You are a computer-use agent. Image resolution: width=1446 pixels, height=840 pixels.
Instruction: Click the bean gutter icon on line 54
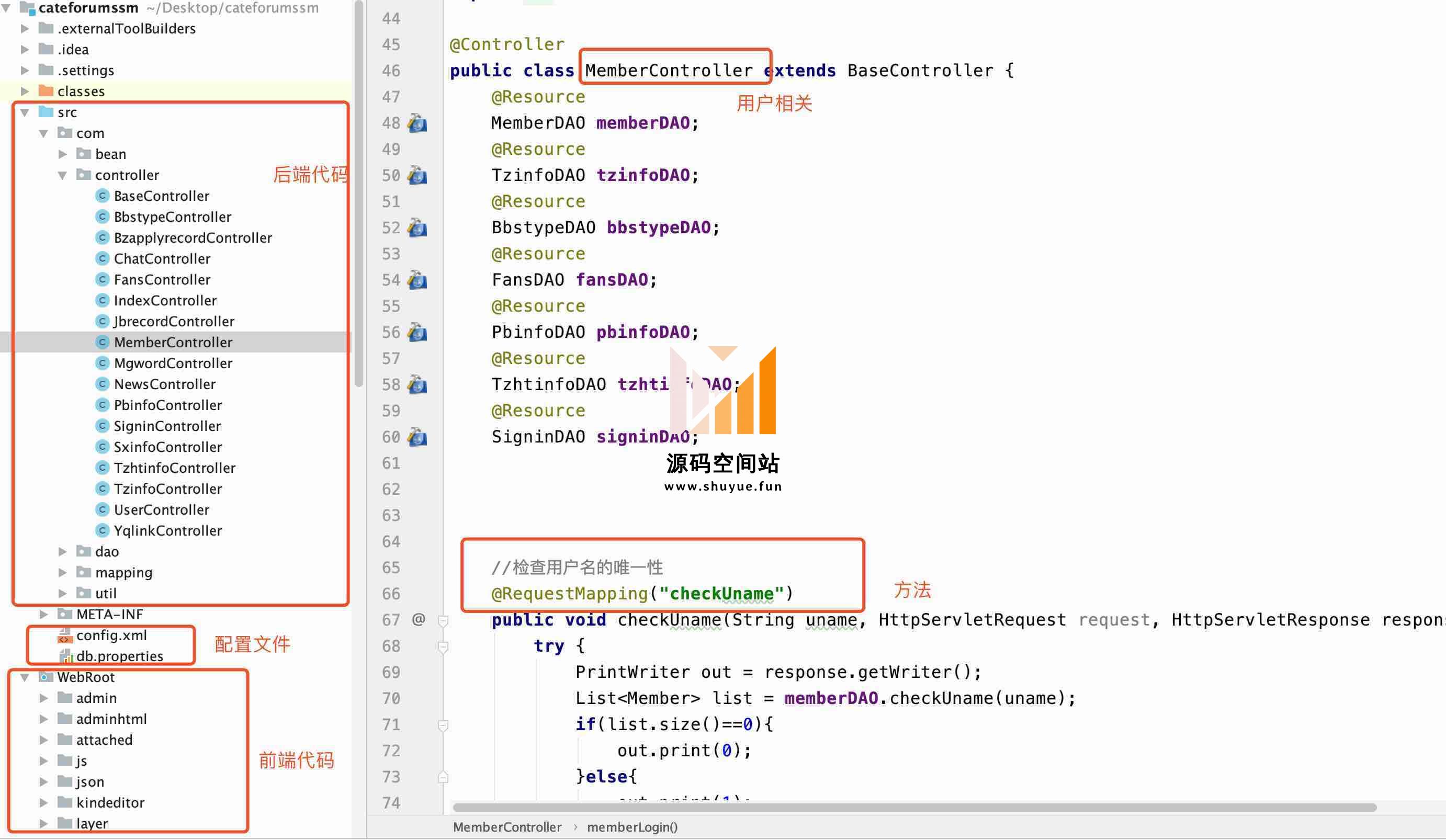click(x=417, y=280)
